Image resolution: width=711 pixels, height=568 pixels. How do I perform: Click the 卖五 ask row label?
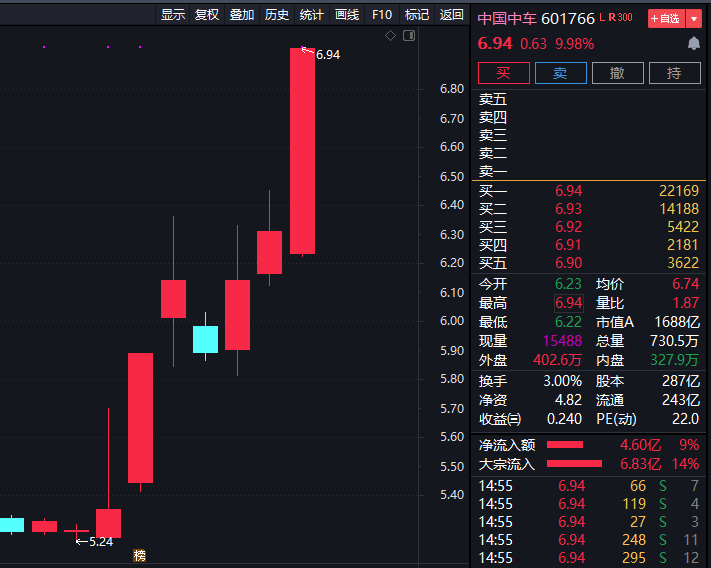tap(493, 99)
